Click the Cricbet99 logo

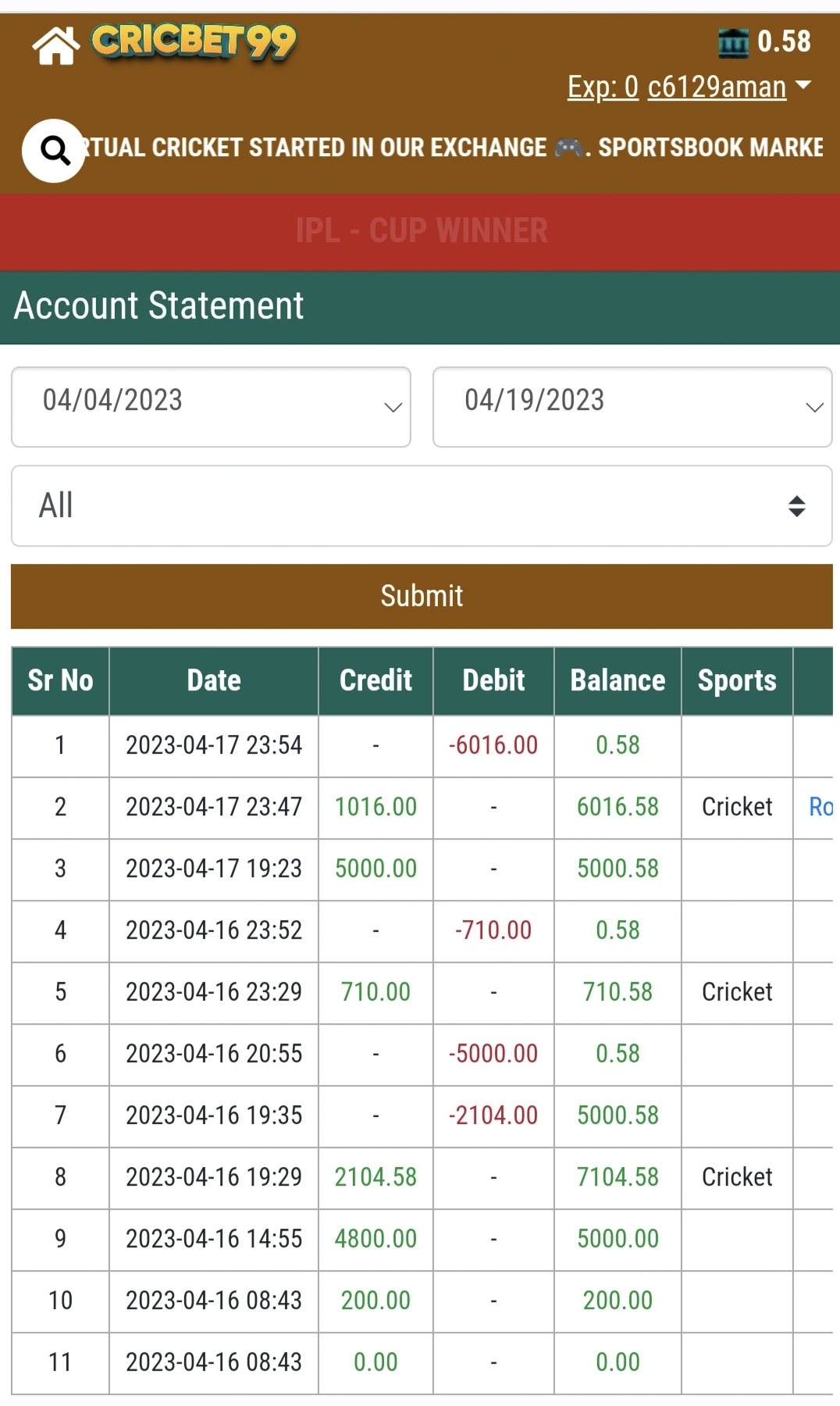[x=194, y=41]
